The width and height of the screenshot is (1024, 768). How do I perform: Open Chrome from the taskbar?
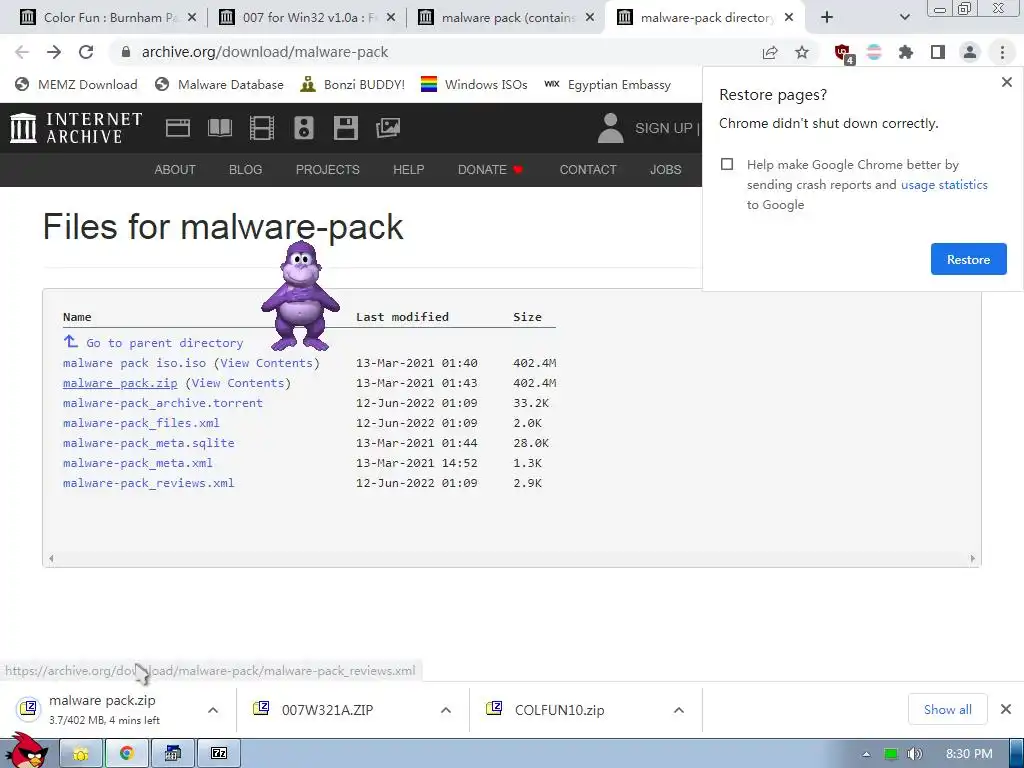coord(127,754)
